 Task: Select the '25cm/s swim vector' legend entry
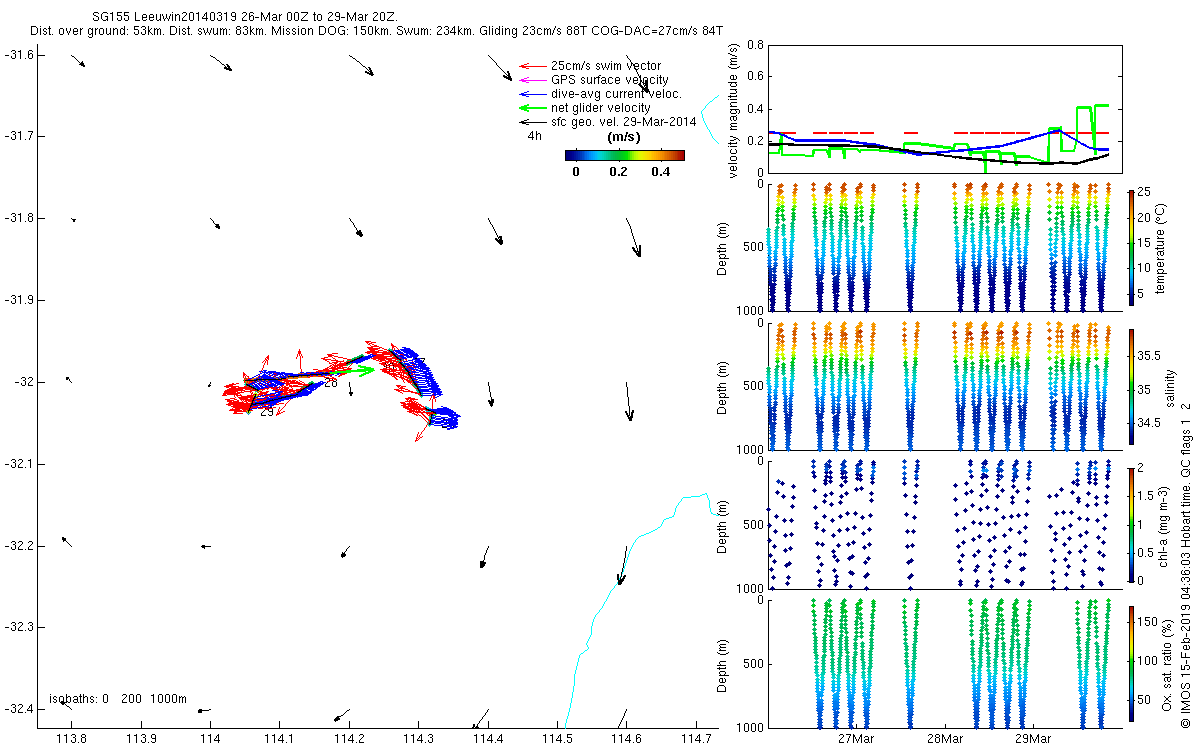[x=606, y=65]
